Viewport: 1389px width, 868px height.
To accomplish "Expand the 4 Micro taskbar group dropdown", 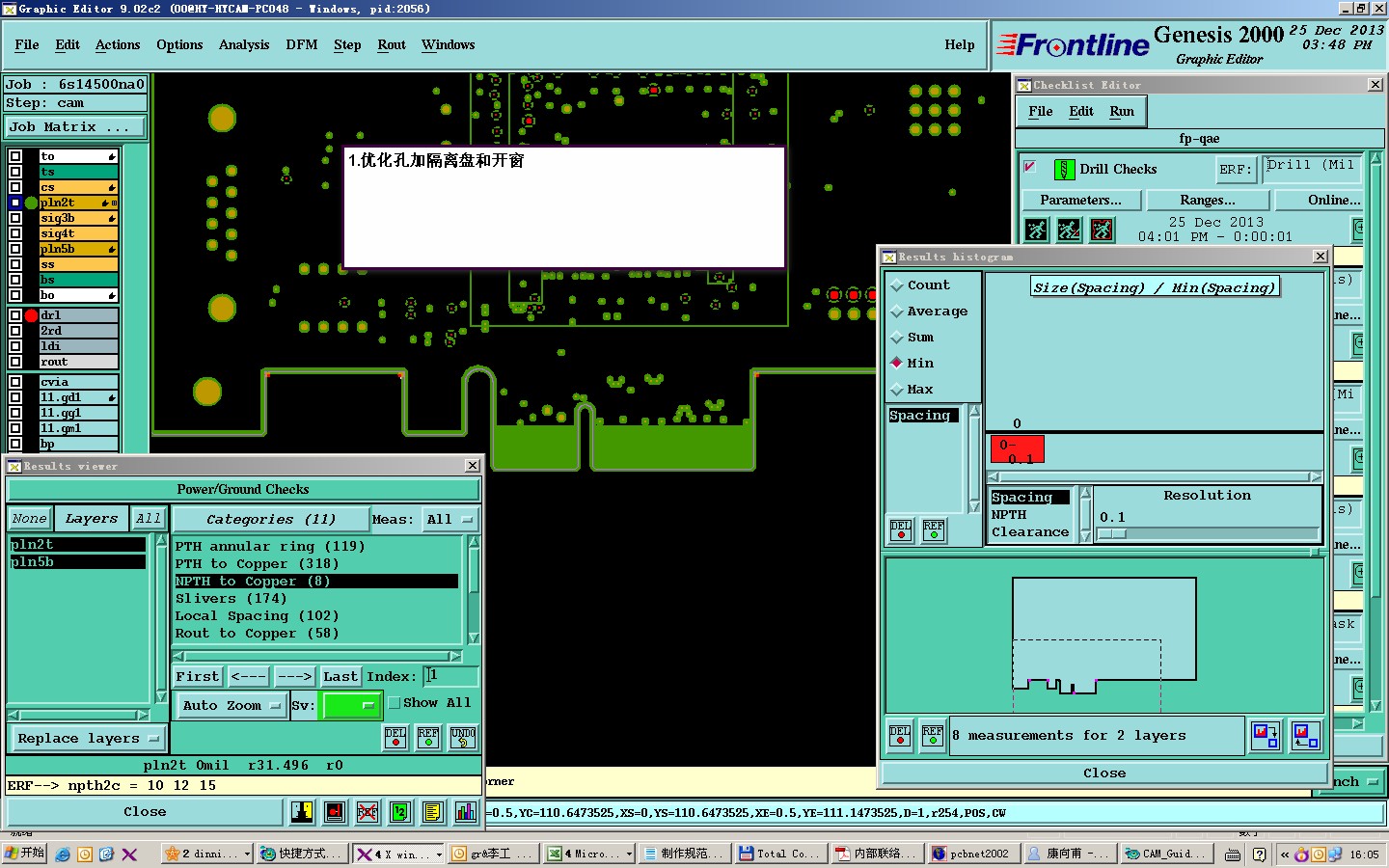I will click(629, 854).
